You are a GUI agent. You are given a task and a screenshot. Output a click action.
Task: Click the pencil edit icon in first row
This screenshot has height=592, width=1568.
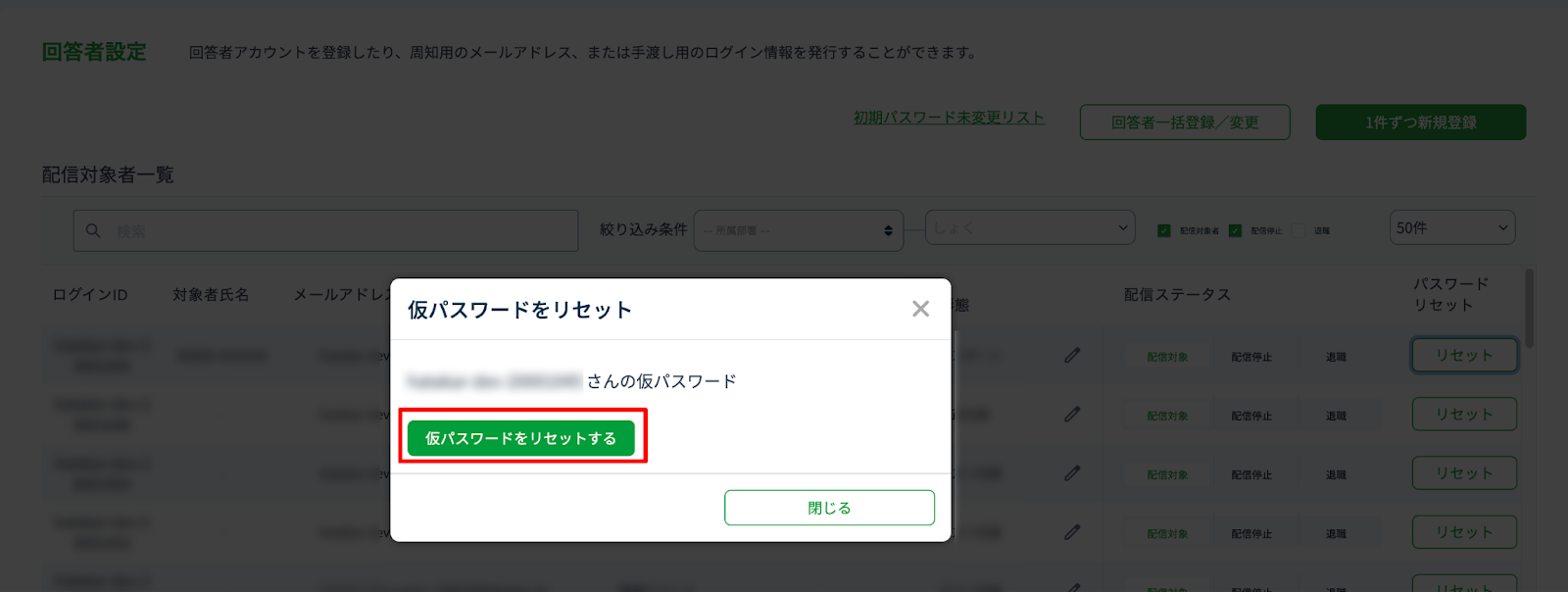click(1072, 355)
